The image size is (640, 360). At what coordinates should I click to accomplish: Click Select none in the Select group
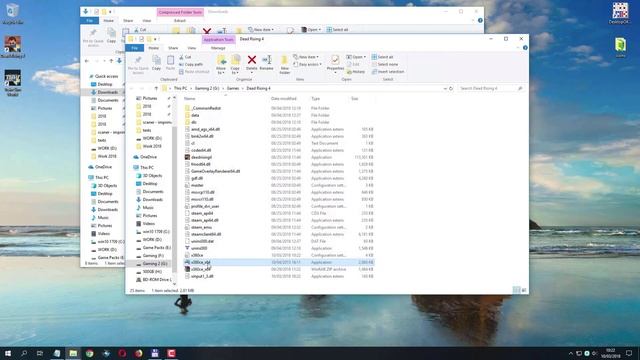pyautogui.click(x=385, y=64)
